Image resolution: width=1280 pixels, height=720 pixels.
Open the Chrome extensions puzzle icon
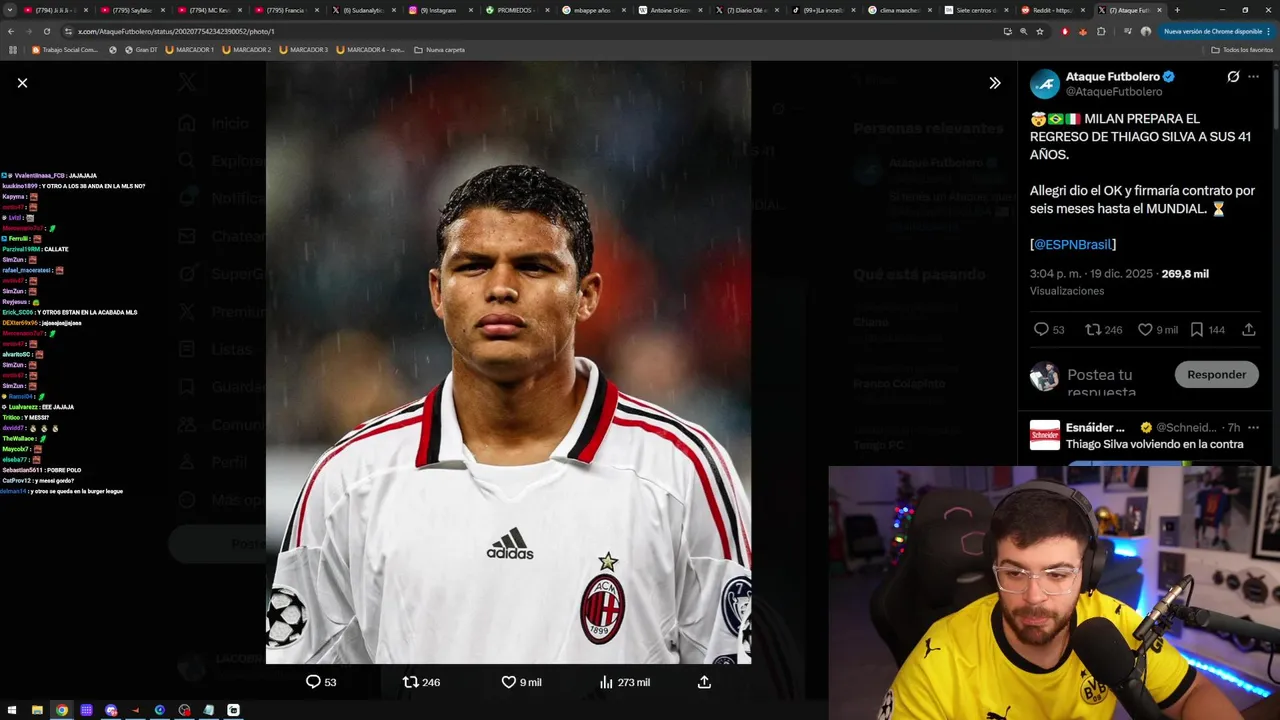click(x=1101, y=31)
